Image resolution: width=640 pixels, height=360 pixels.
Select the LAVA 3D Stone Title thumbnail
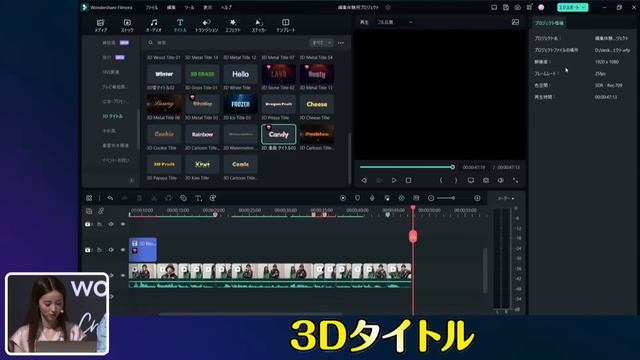click(x=278, y=74)
